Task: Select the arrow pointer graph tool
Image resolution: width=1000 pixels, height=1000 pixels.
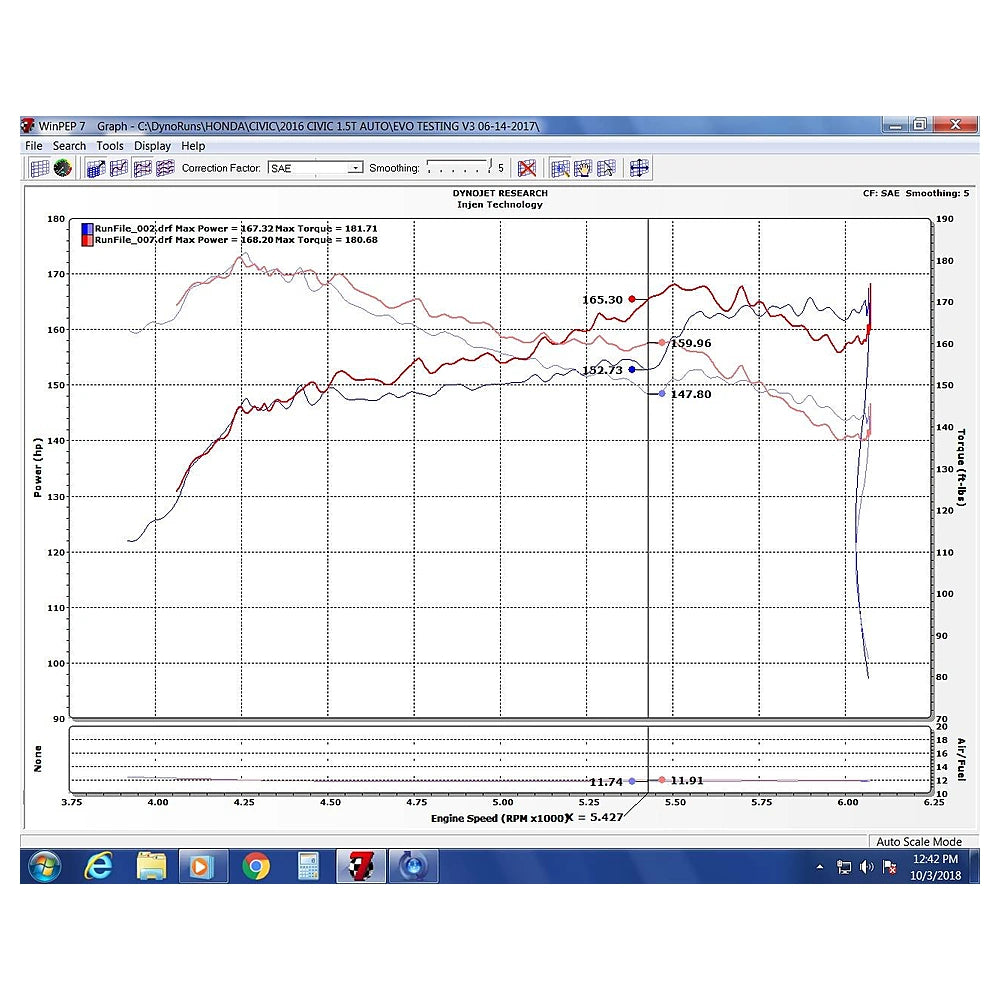Action: pos(606,168)
